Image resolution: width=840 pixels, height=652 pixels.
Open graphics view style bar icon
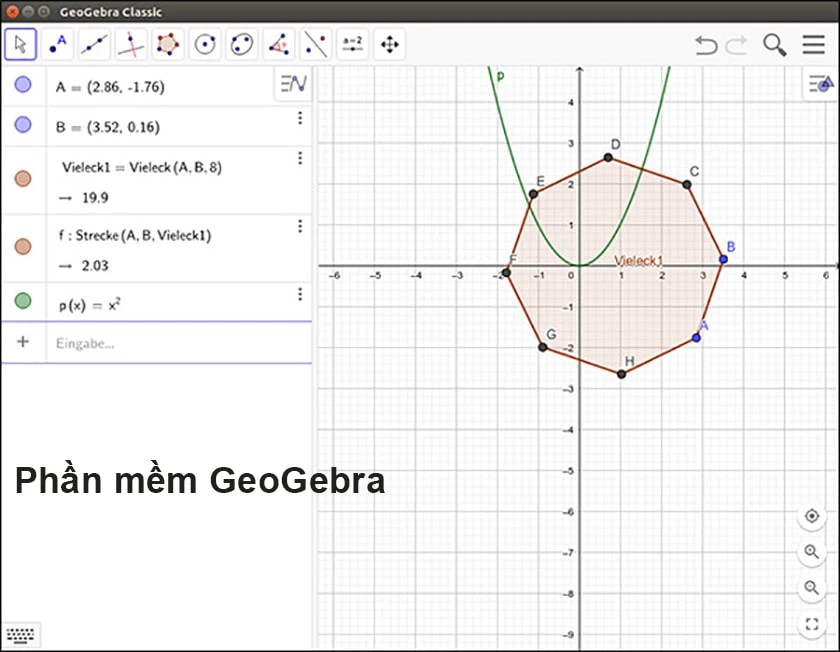[821, 84]
